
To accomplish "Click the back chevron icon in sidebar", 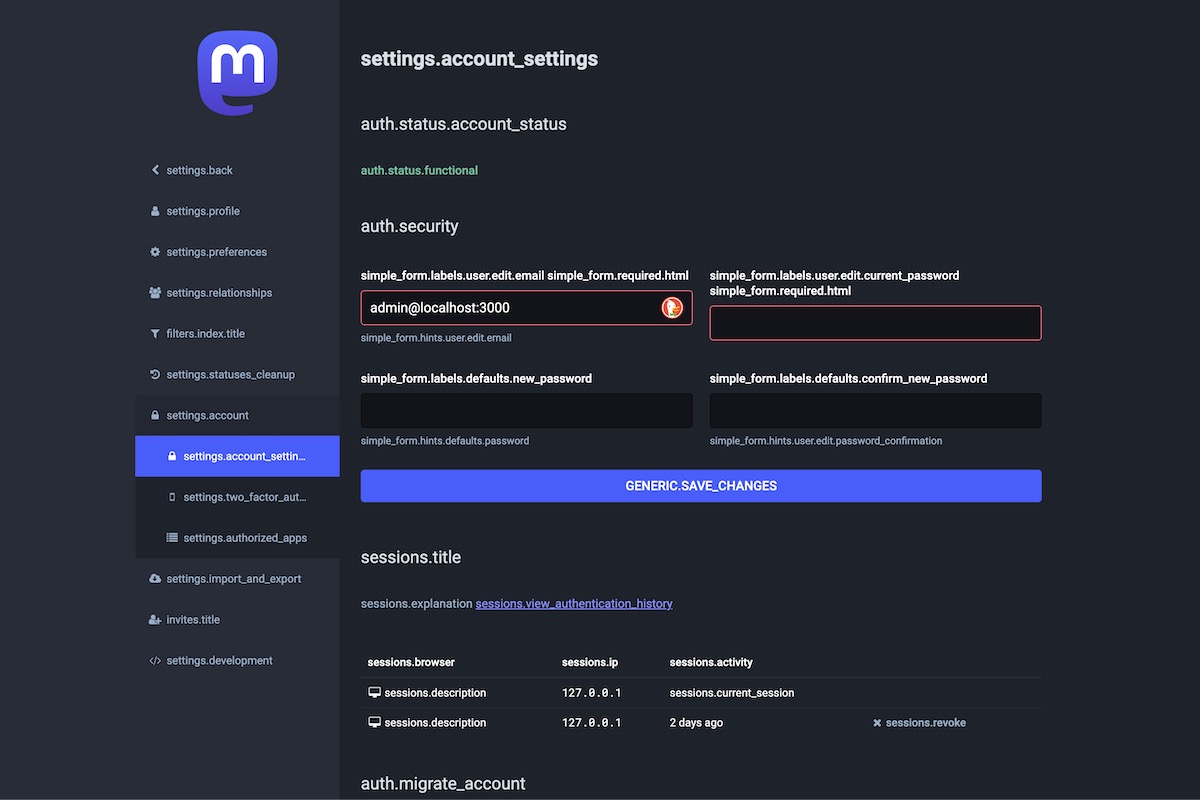I will (155, 170).
